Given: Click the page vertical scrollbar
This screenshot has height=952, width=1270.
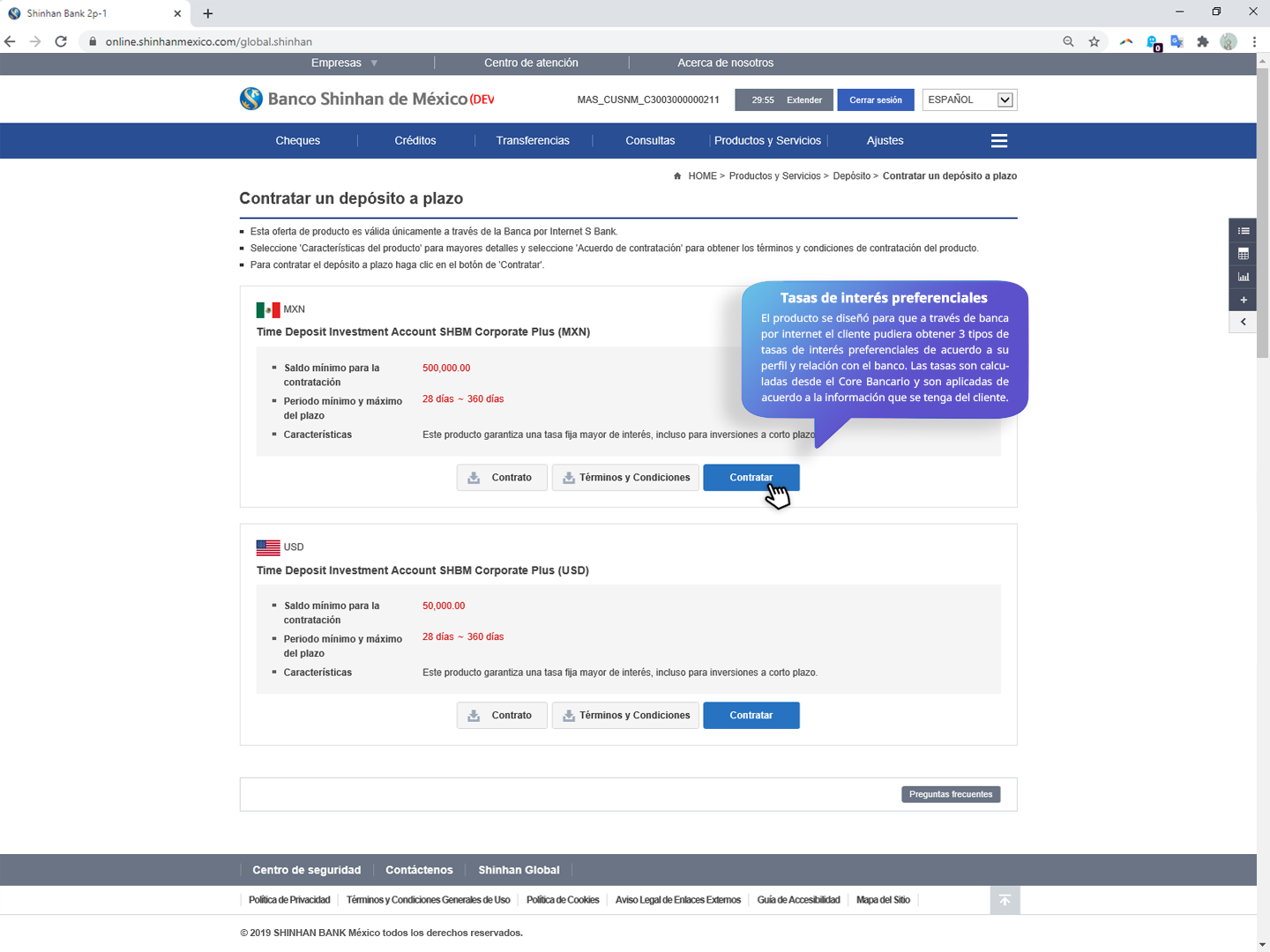Looking at the screenshot, I should pos(1263,212).
